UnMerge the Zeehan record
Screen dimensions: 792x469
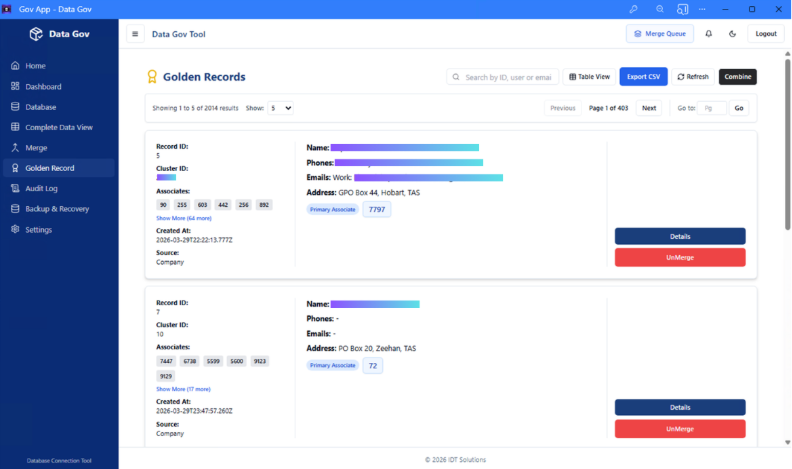[680, 429]
